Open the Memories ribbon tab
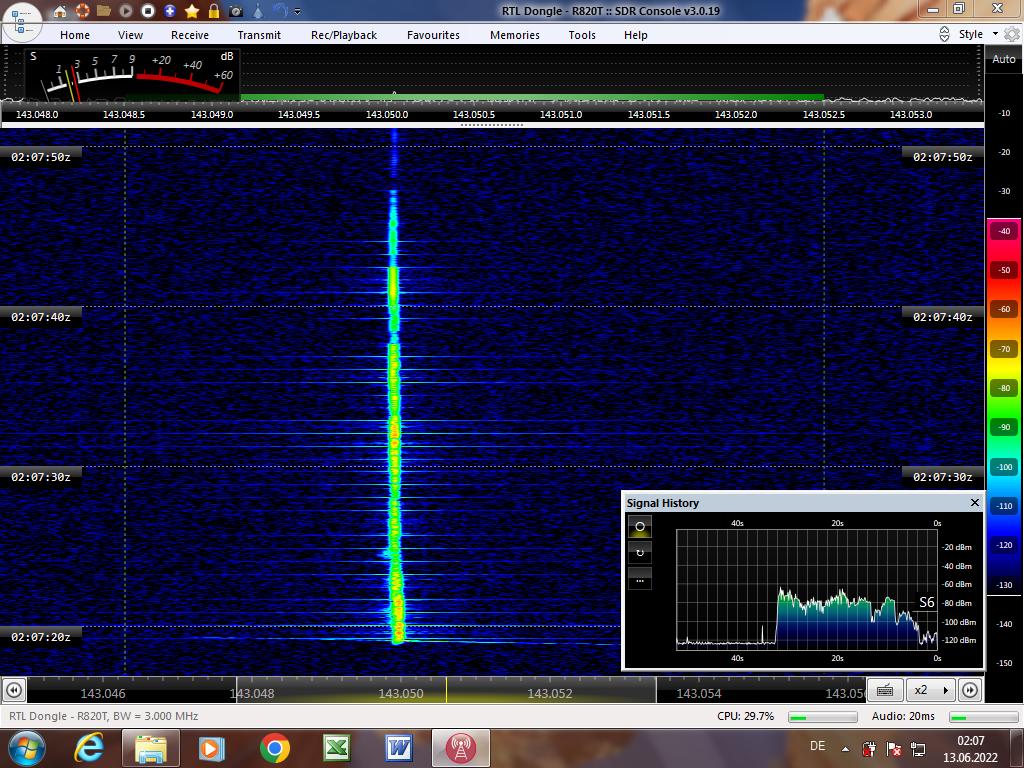1024x768 pixels. [x=515, y=35]
